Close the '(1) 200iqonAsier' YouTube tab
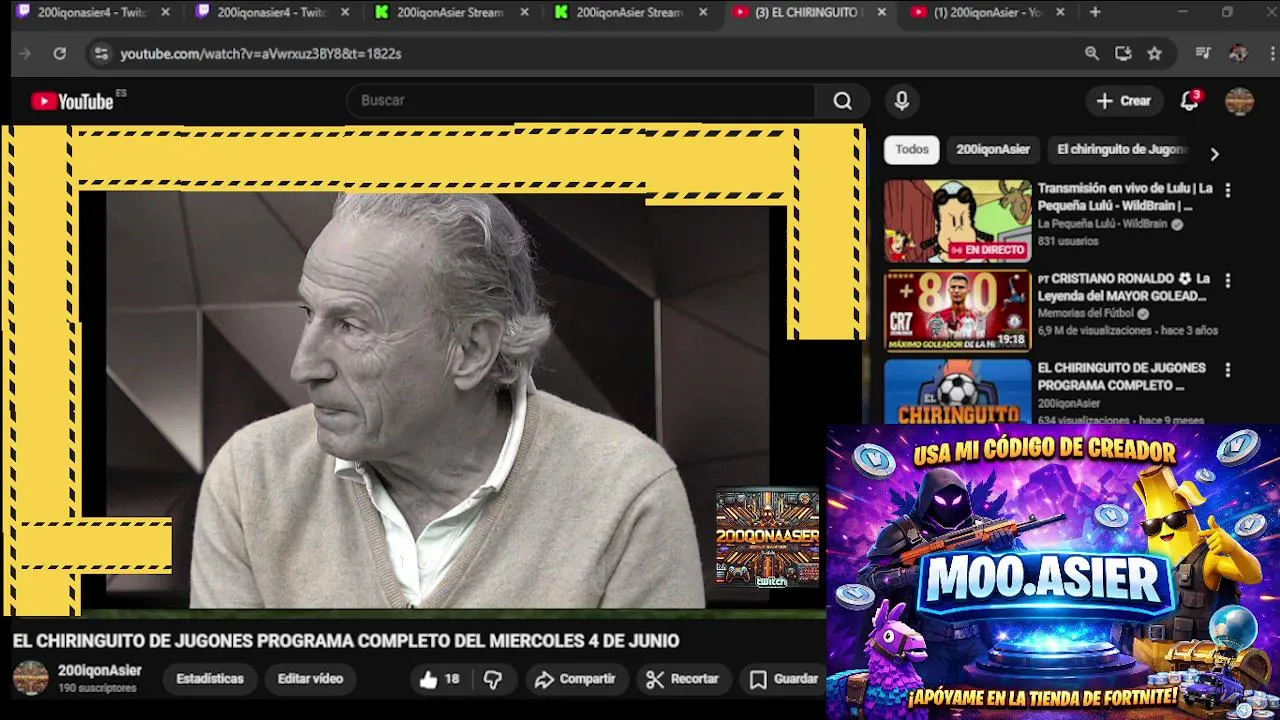This screenshot has width=1280, height=720. pyautogui.click(x=1060, y=12)
